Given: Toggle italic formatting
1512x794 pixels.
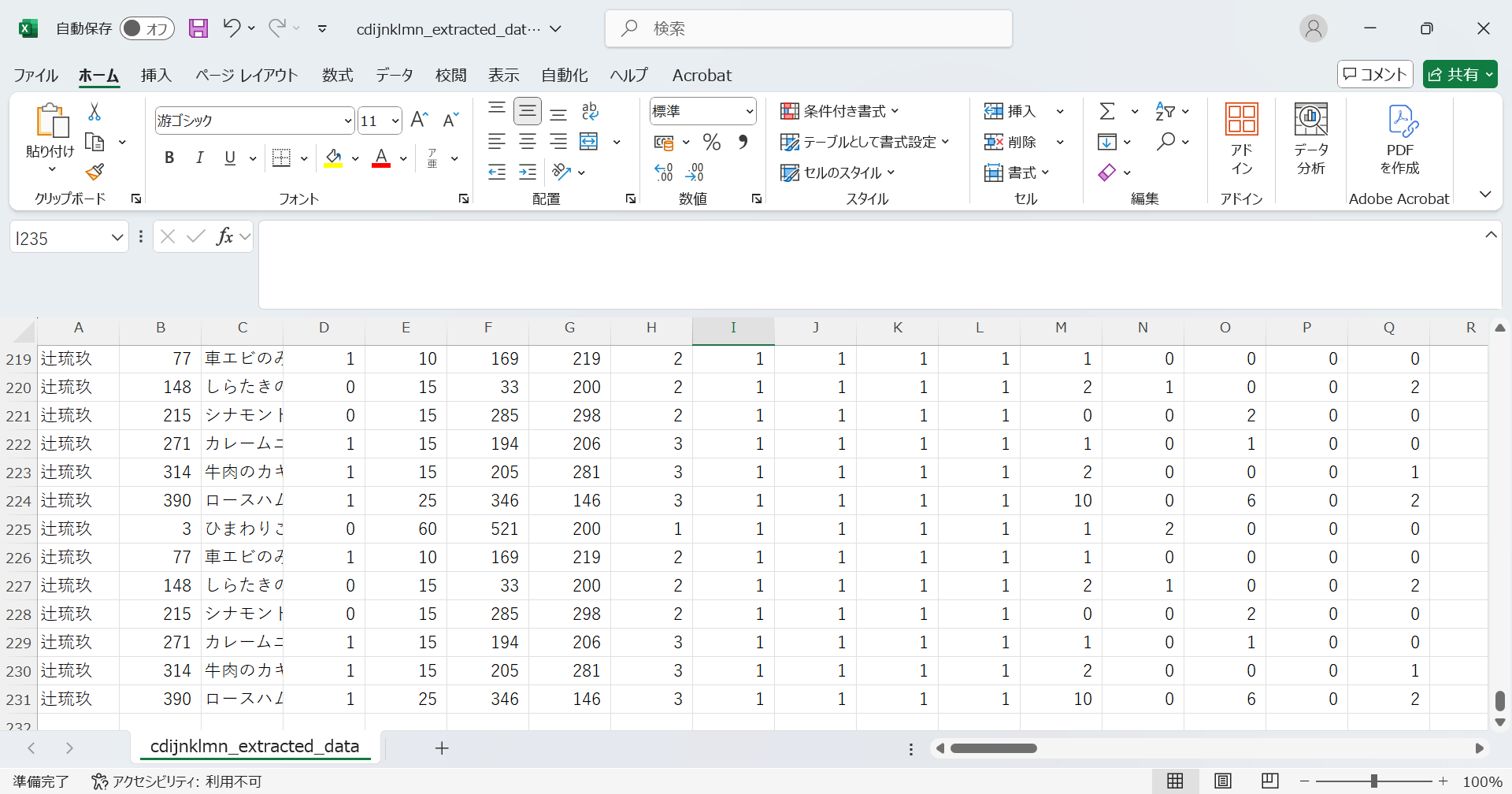Looking at the screenshot, I should [x=199, y=158].
